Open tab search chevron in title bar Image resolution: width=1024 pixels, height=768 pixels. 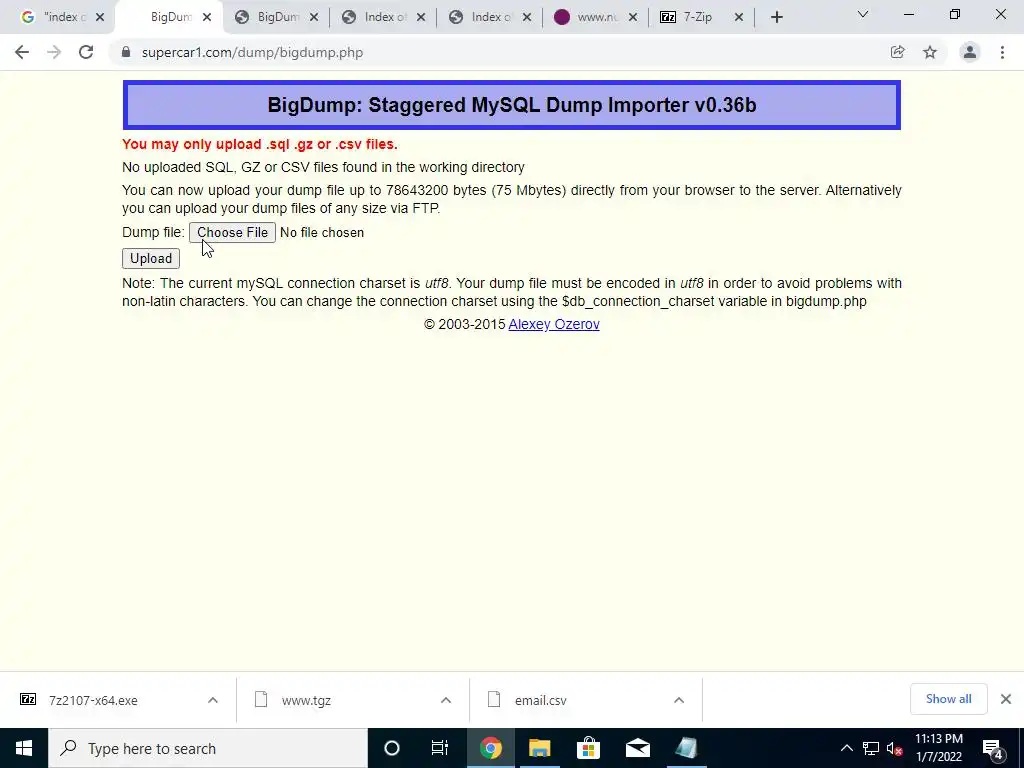(x=863, y=14)
